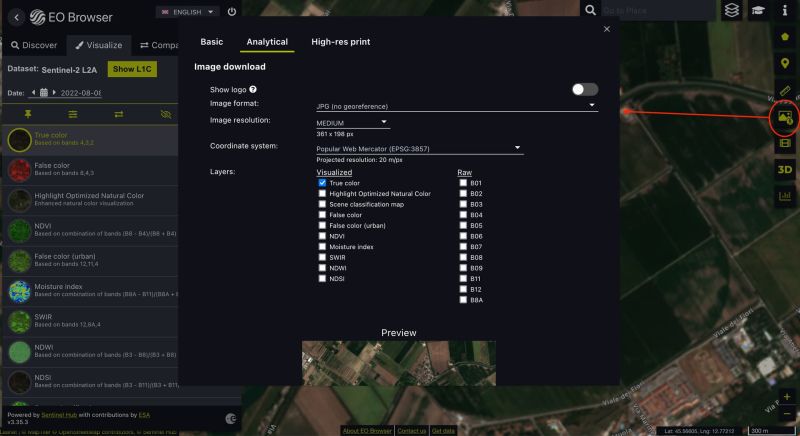Go to previous date arrow
The height and width of the screenshot is (436, 800).
(x=33, y=92)
